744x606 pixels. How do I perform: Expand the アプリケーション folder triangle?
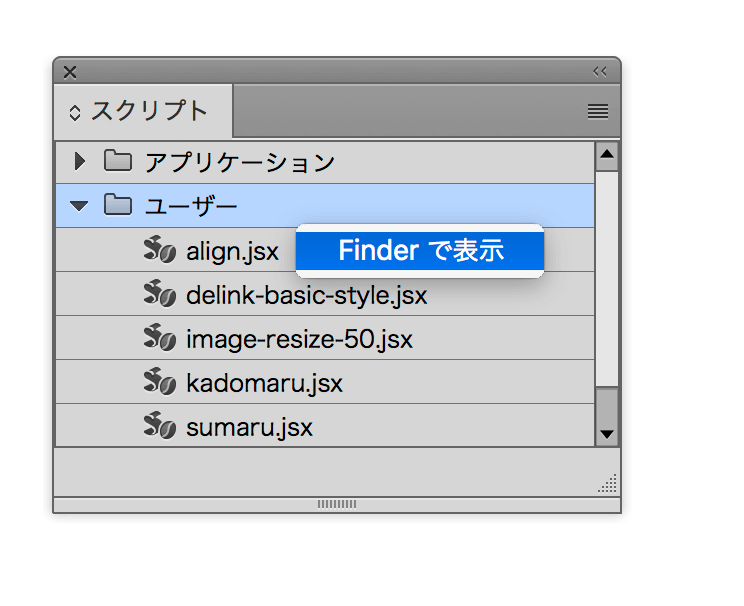80,161
